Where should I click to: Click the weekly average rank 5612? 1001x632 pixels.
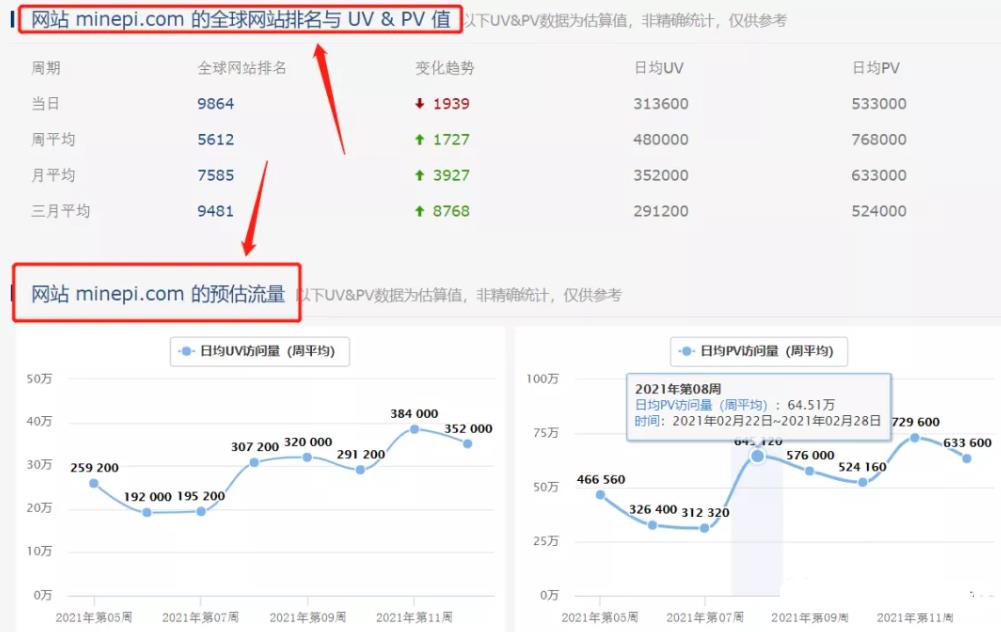click(x=215, y=139)
